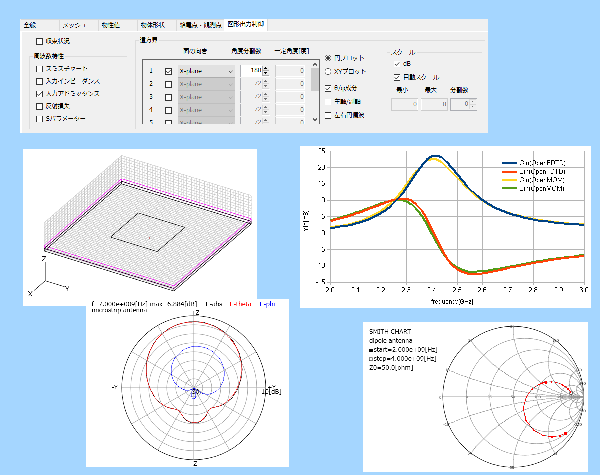Enable the 左右円偏波 checkbox
Screen dimensions: 600x475
coord(328,115)
